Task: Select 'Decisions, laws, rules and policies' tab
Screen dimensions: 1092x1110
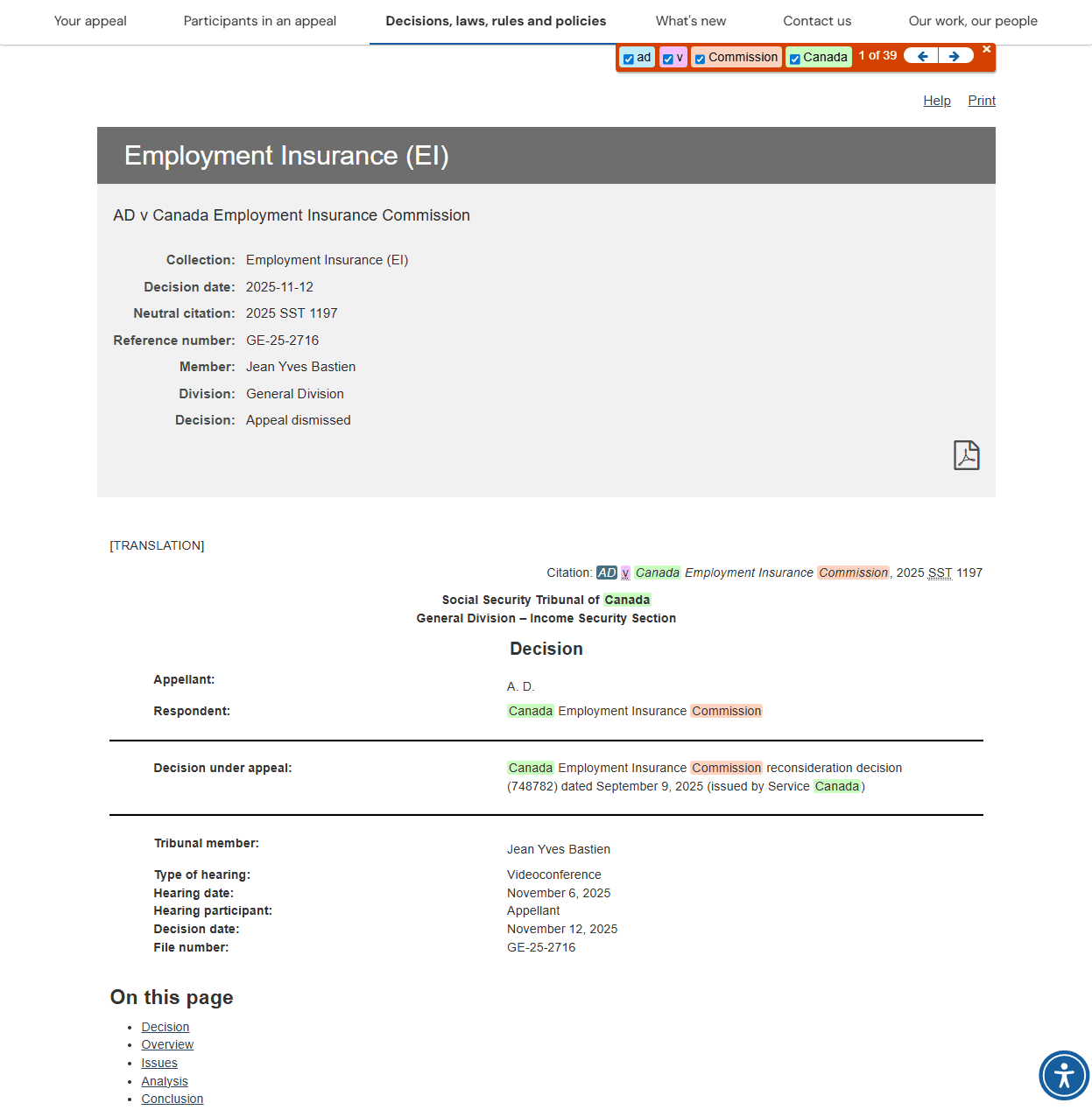Action: pos(496,21)
